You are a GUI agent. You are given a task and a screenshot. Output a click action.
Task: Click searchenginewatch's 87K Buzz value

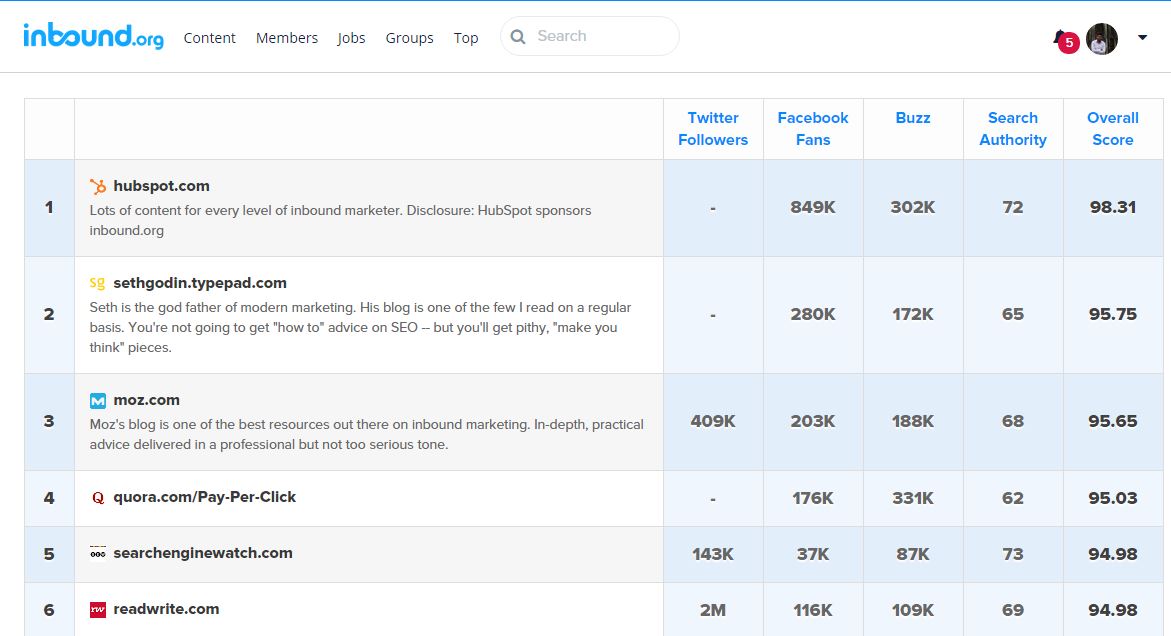pos(913,554)
